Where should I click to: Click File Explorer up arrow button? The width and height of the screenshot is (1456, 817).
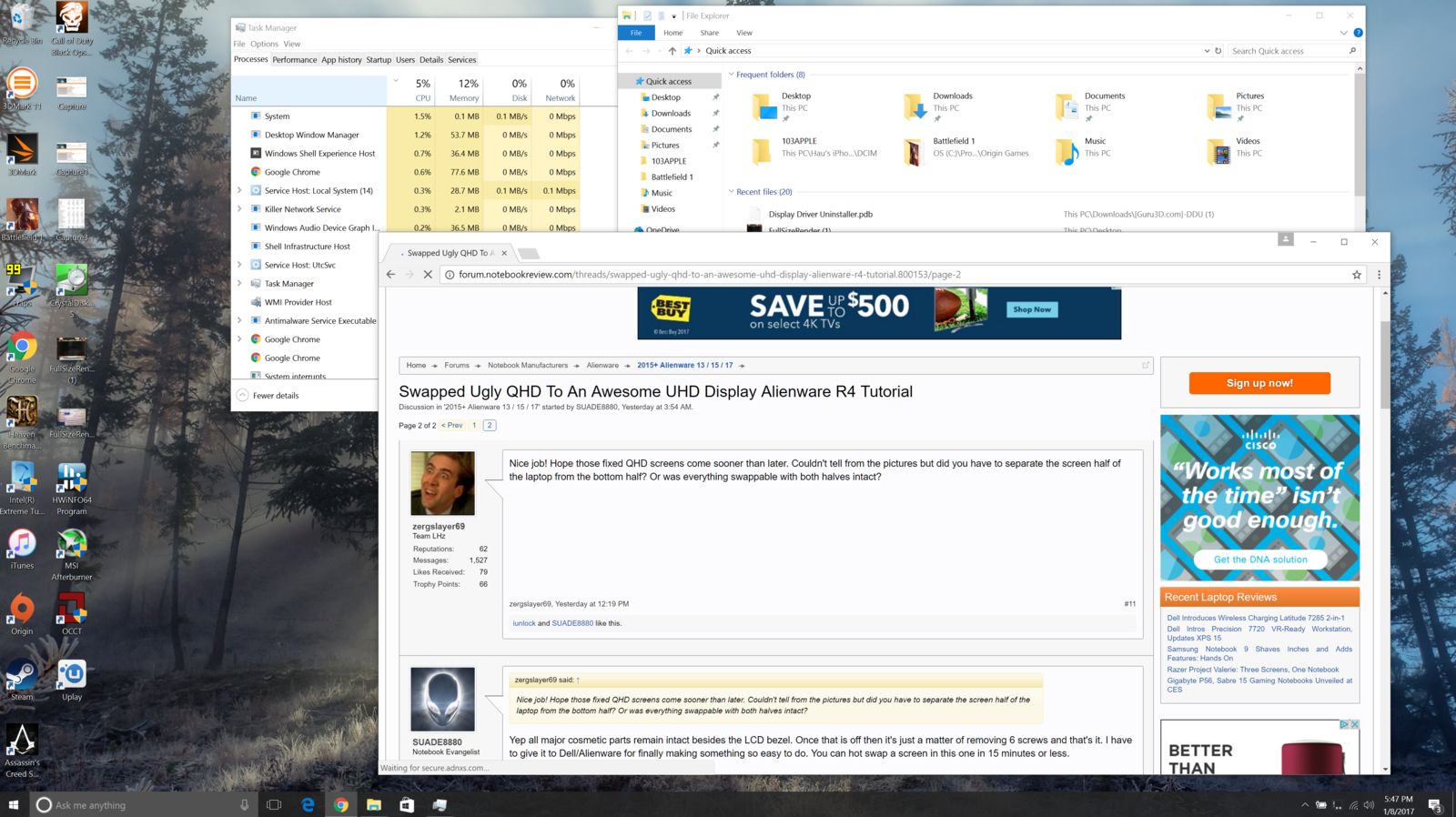(672, 51)
